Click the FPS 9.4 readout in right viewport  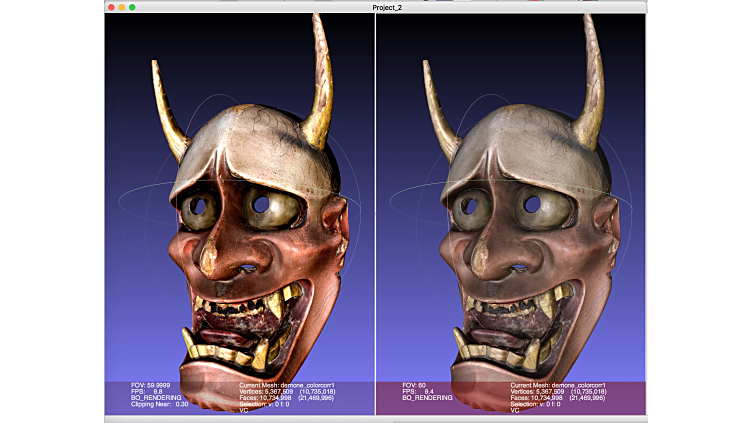tap(418, 391)
